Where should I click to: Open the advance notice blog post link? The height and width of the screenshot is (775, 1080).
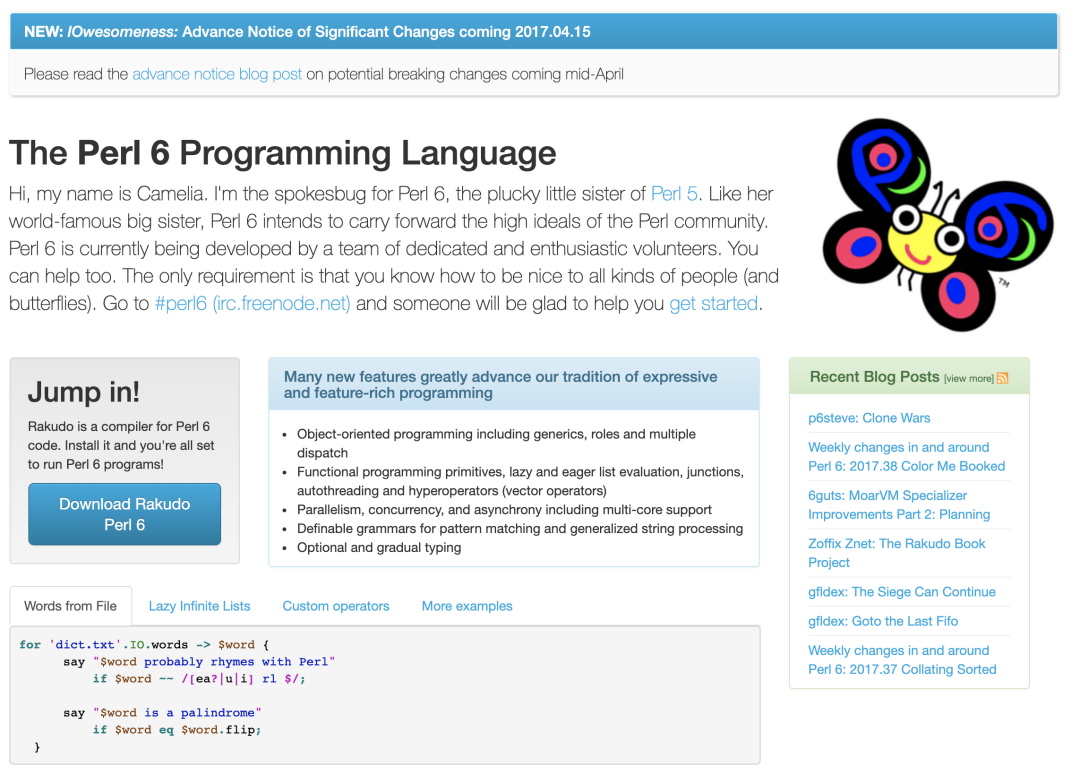tap(217, 74)
